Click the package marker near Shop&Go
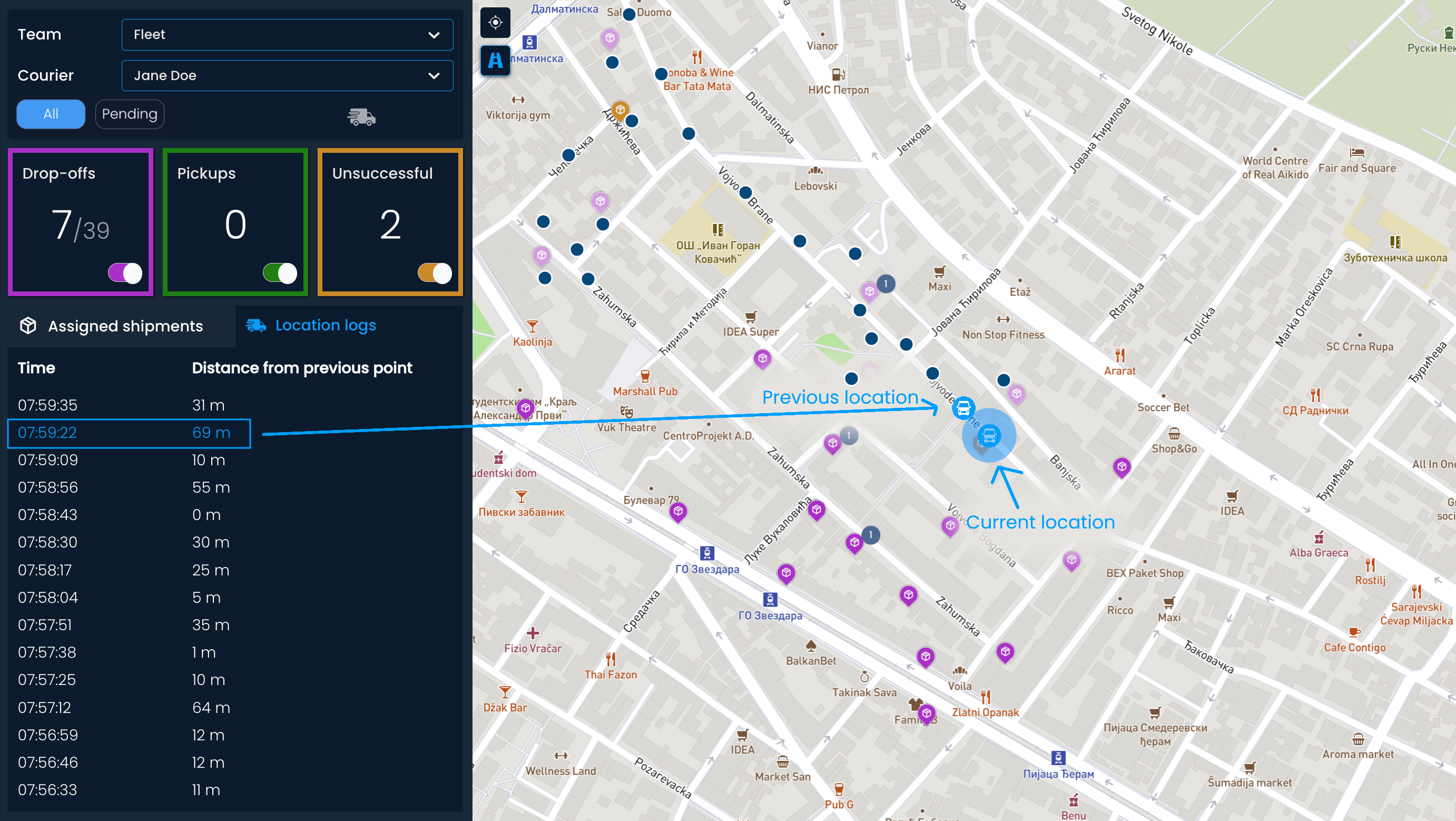The image size is (1456, 821). [1121, 467]
